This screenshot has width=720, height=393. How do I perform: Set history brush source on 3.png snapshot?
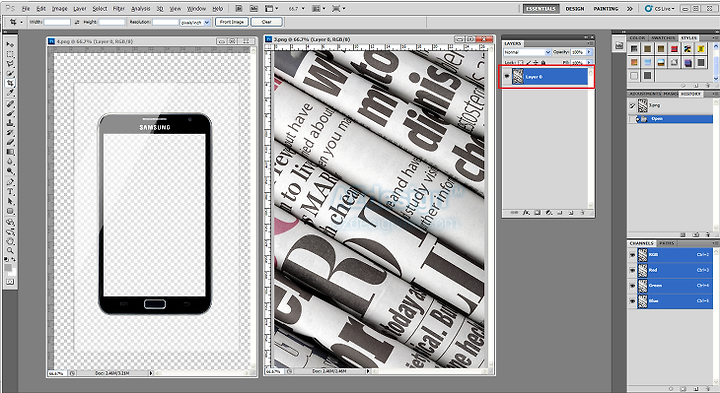tap(632, 106)
